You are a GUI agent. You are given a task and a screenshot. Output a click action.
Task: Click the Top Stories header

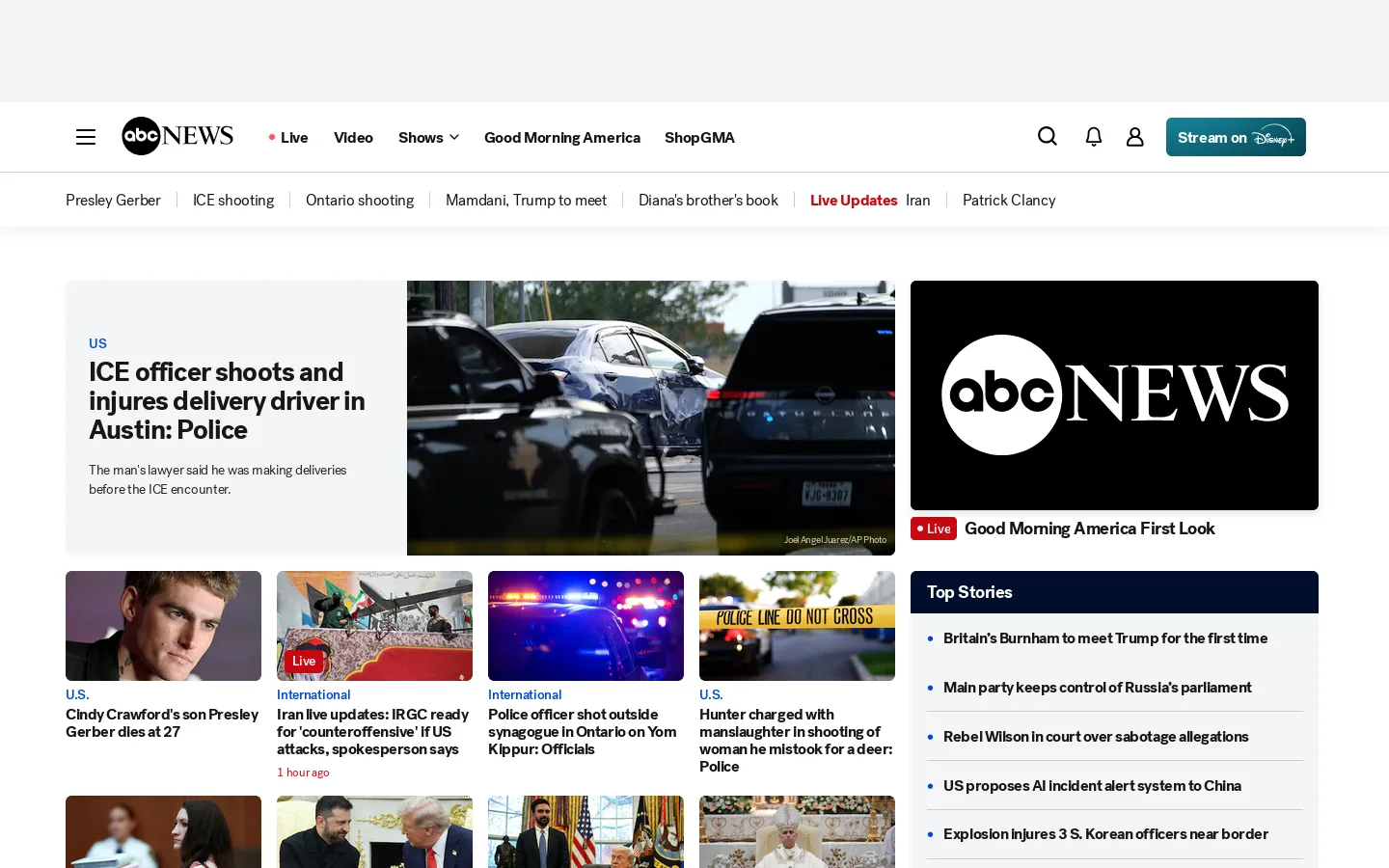click(x=1114, y=592)
